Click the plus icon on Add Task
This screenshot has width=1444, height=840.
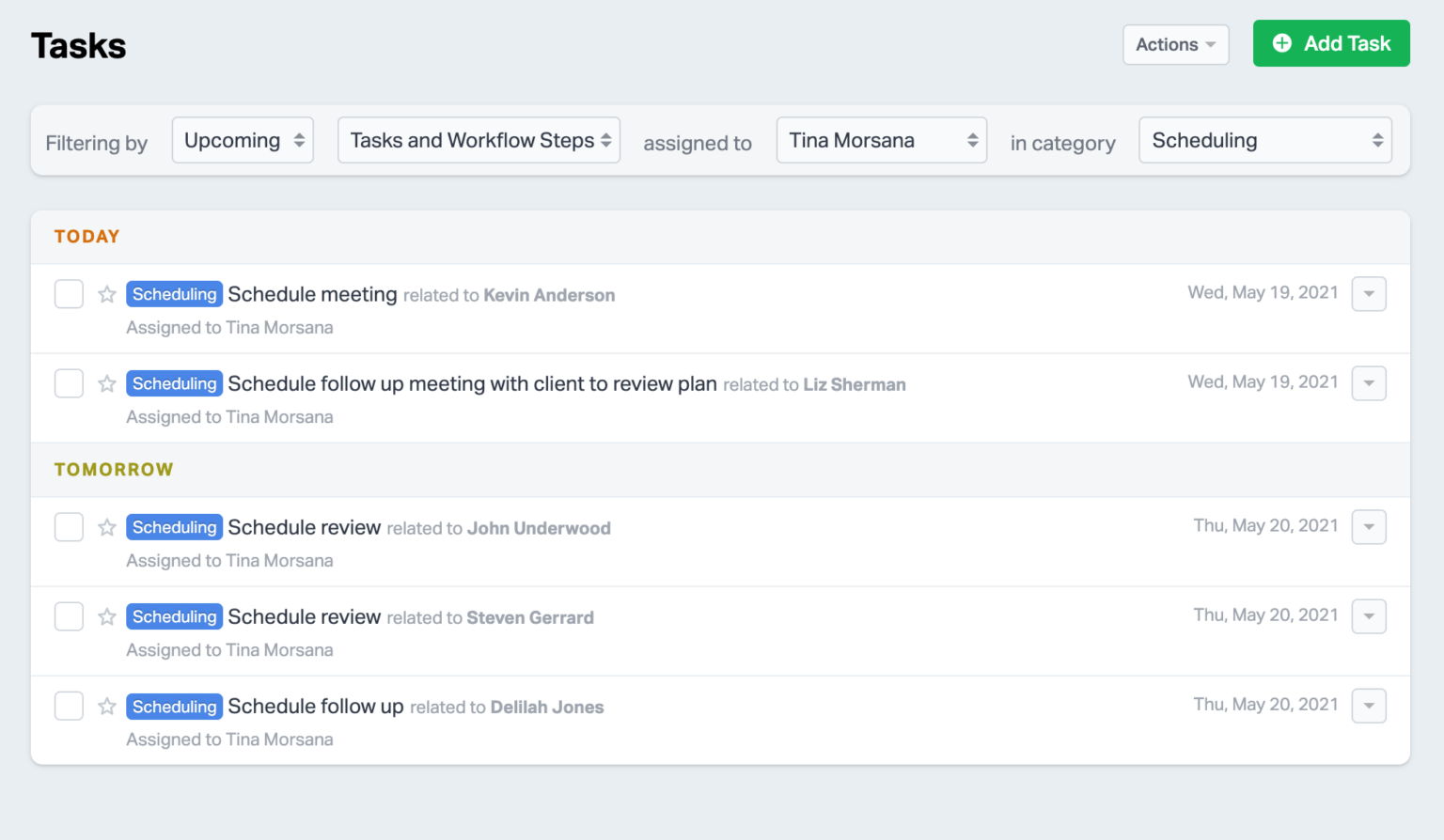pos(1282,42)
